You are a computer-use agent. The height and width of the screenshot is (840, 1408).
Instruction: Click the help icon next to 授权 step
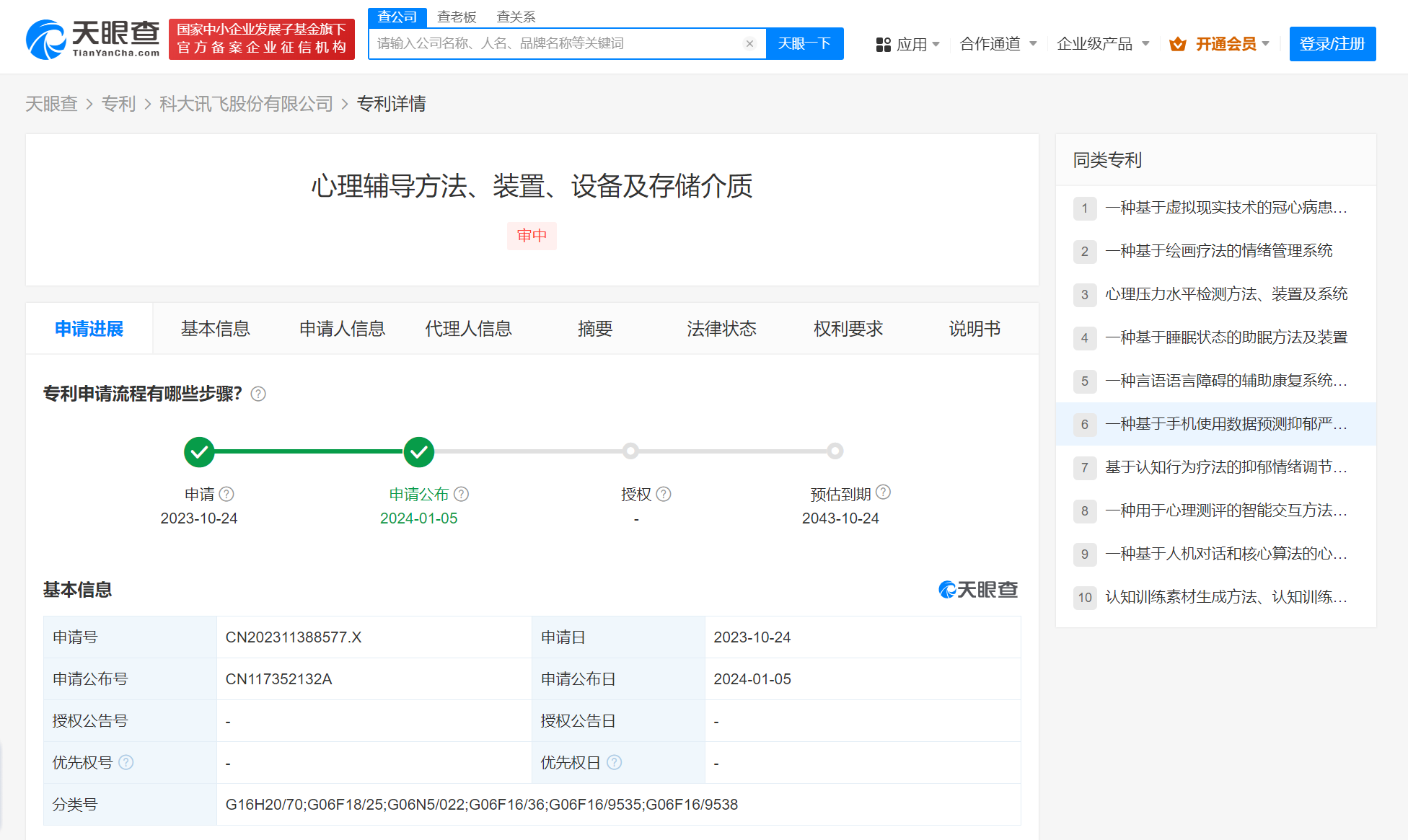pyautogui.click(x=664, y=494)
